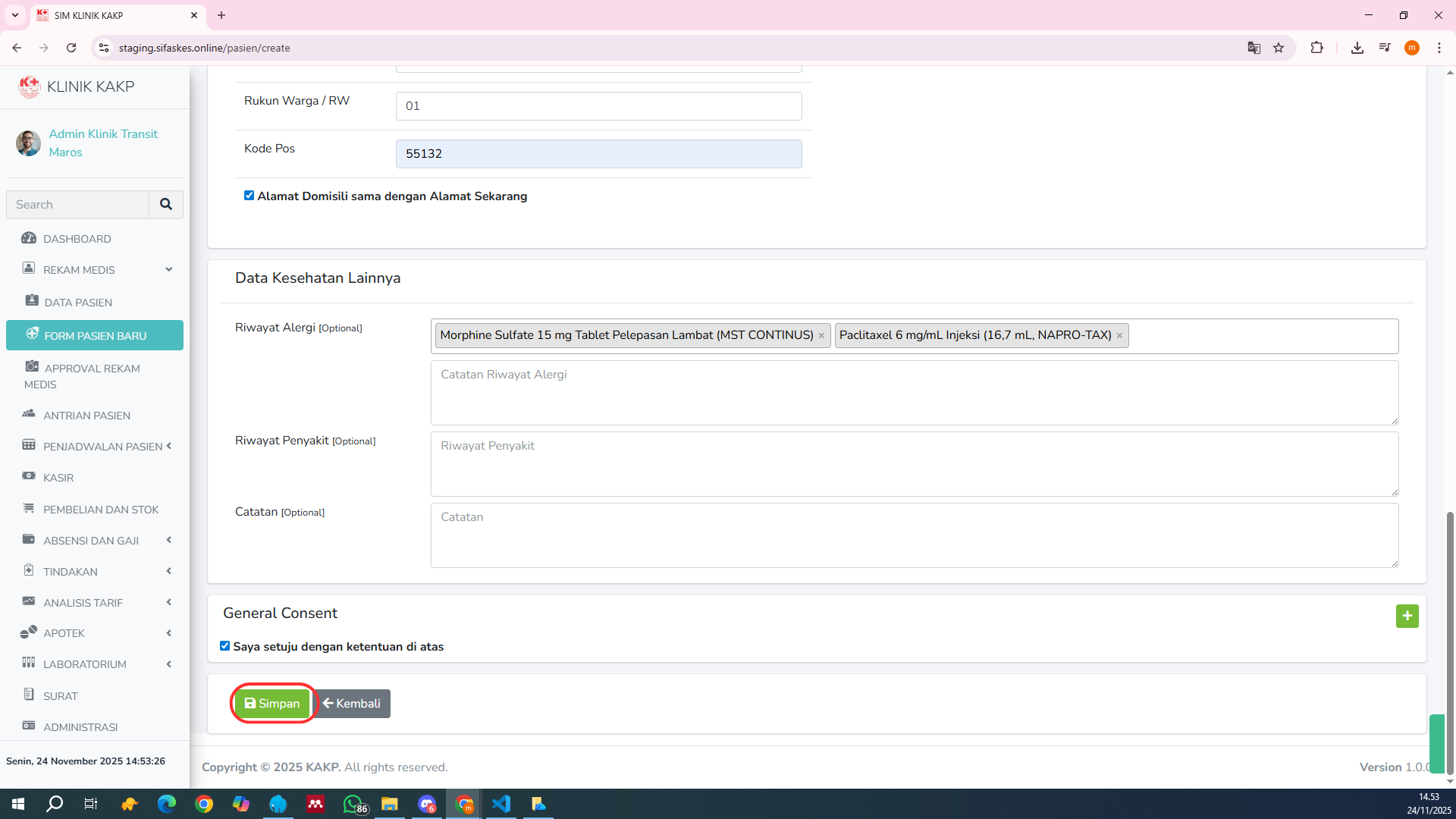1456x819 pixels.
Task: Remove the Morphine Sulfate allergy tag
Action: [x=821, y=335]
